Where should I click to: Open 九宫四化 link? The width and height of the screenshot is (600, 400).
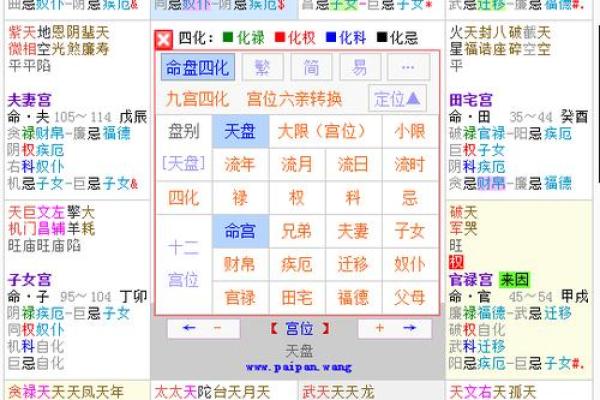197,99
